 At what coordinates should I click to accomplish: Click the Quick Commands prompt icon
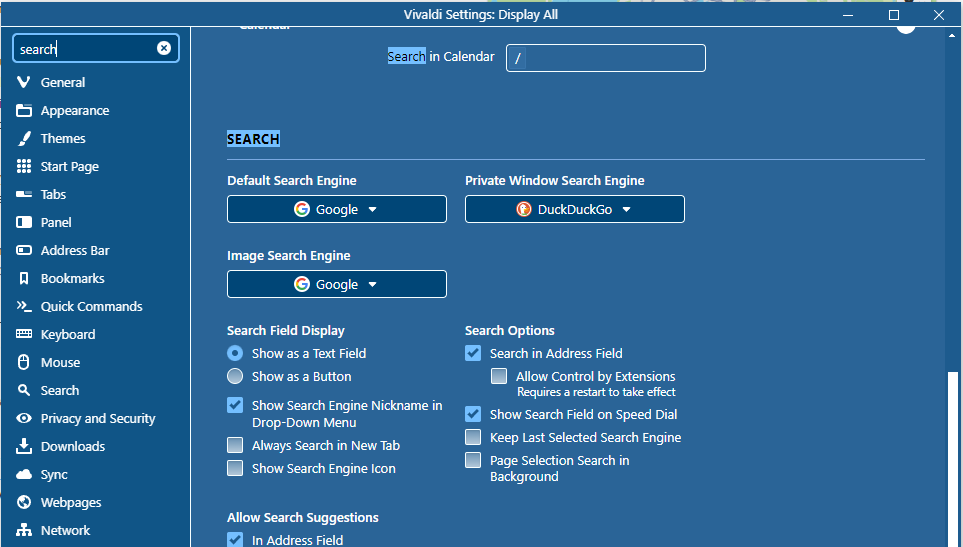click(23, 306)
